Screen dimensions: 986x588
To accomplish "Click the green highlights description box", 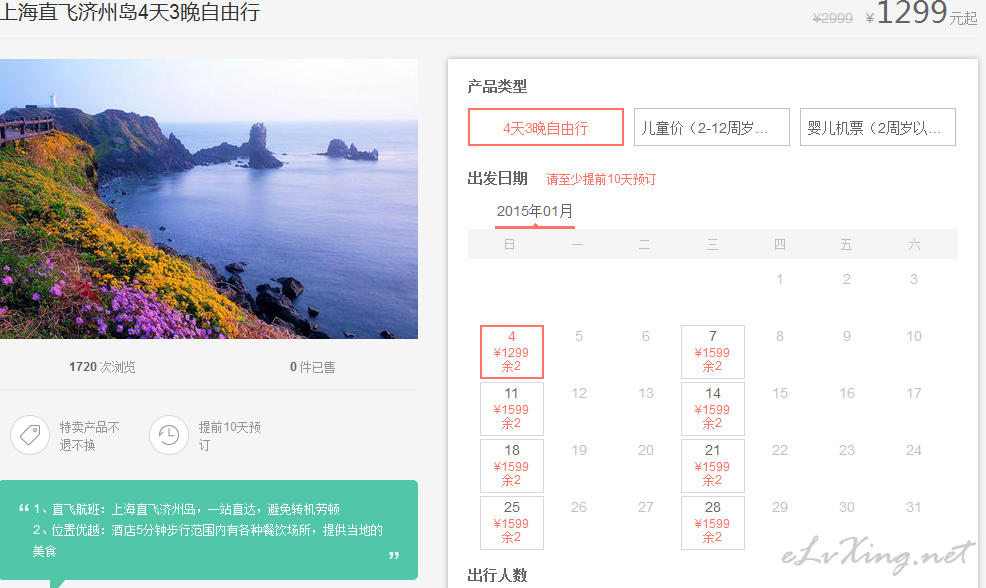I will [x=208, y=530].
